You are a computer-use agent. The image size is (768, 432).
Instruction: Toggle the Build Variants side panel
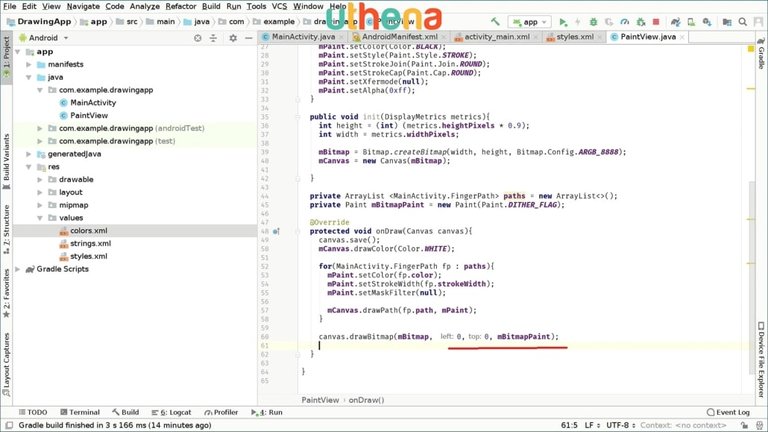click(x=6, y=160)
